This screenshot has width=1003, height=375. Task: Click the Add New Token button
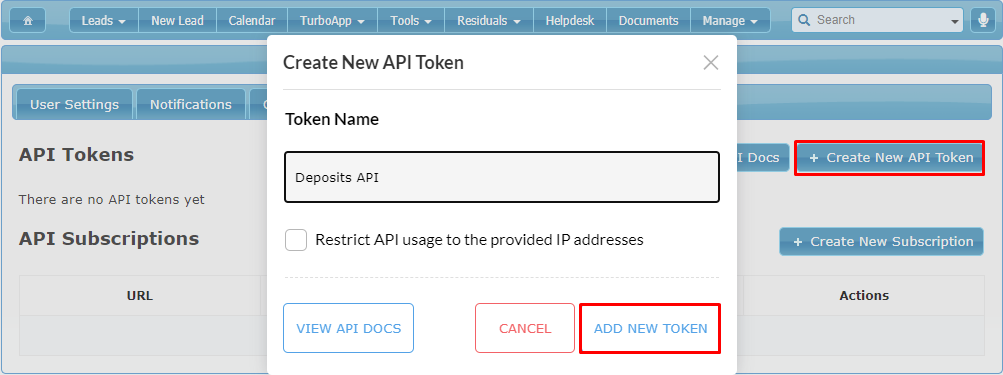651,328
